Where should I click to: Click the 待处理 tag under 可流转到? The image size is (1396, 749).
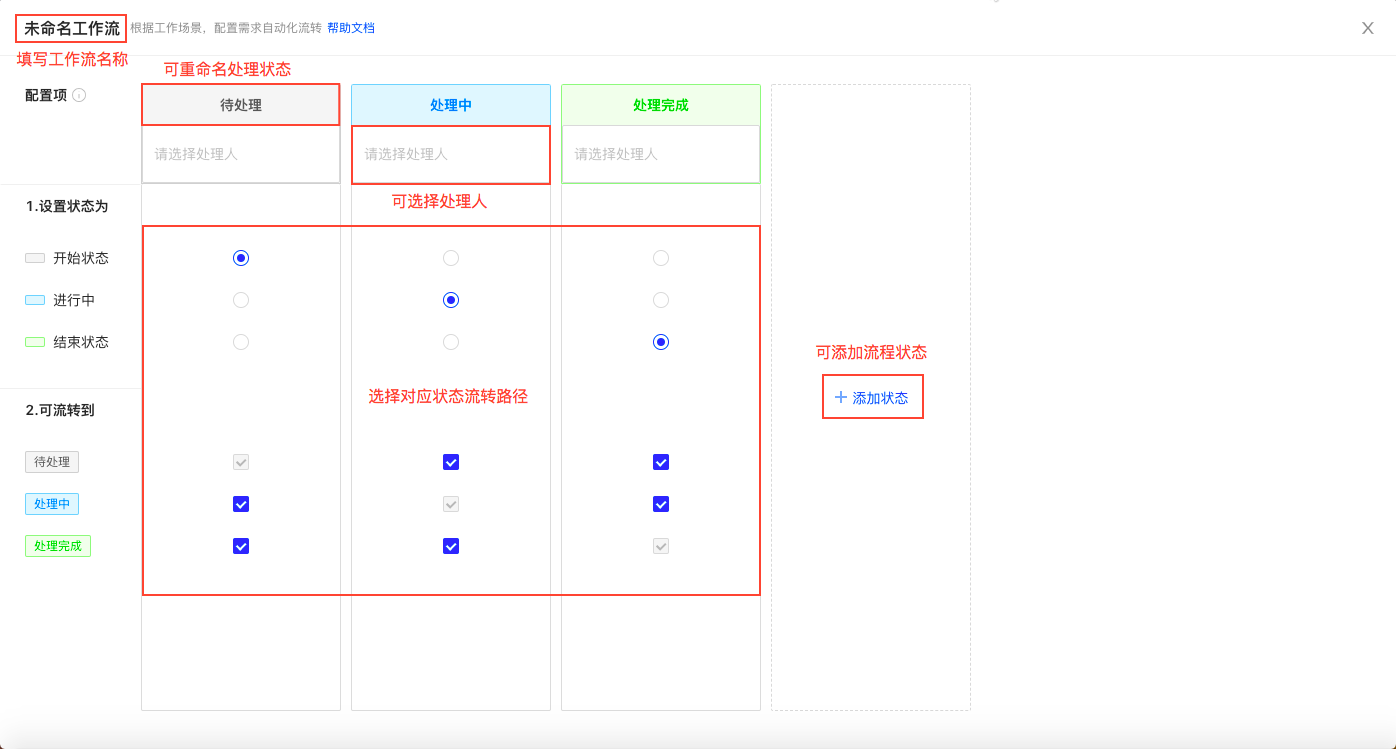52,462
